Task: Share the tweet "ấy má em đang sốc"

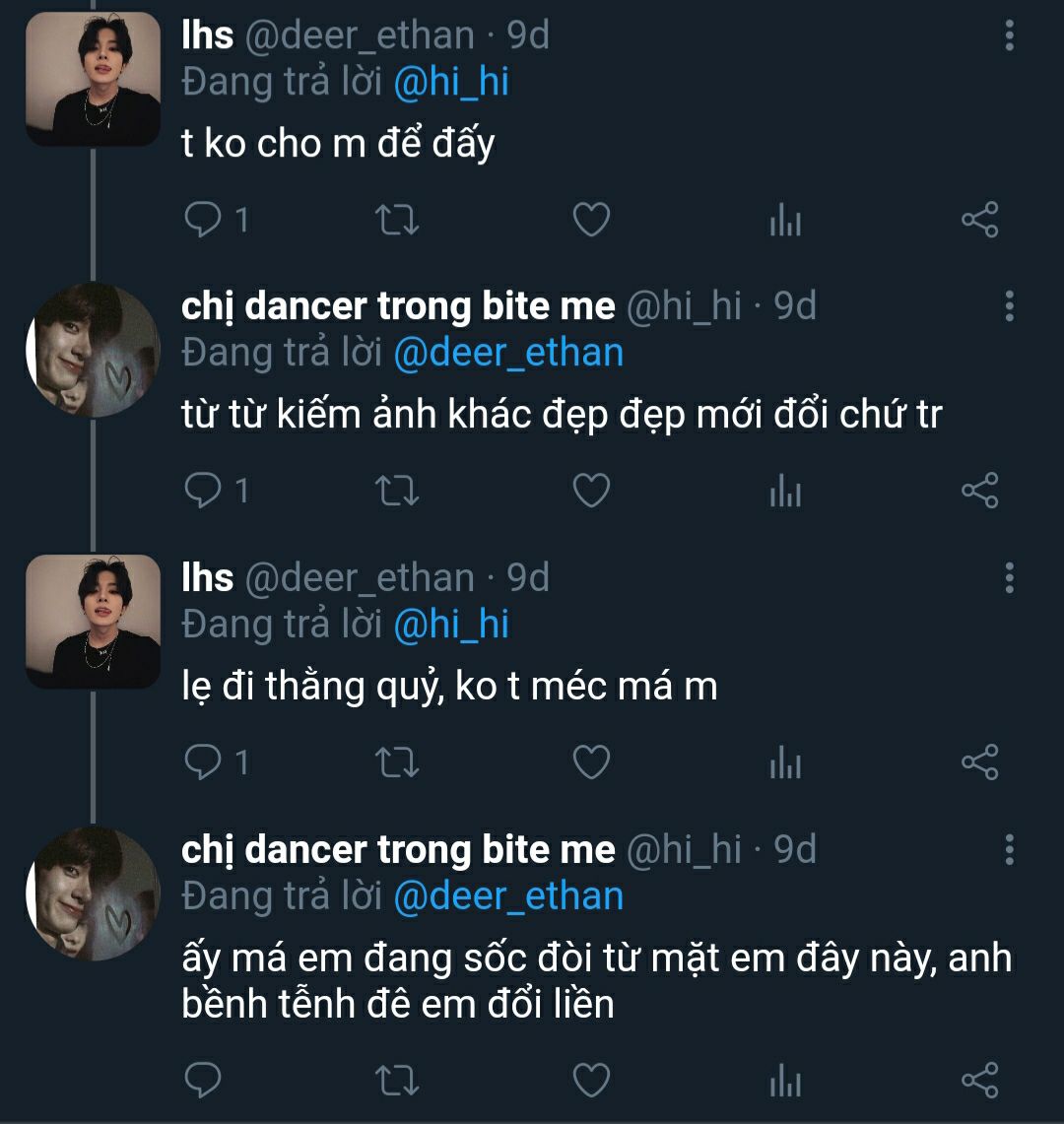Action: 979,1079
